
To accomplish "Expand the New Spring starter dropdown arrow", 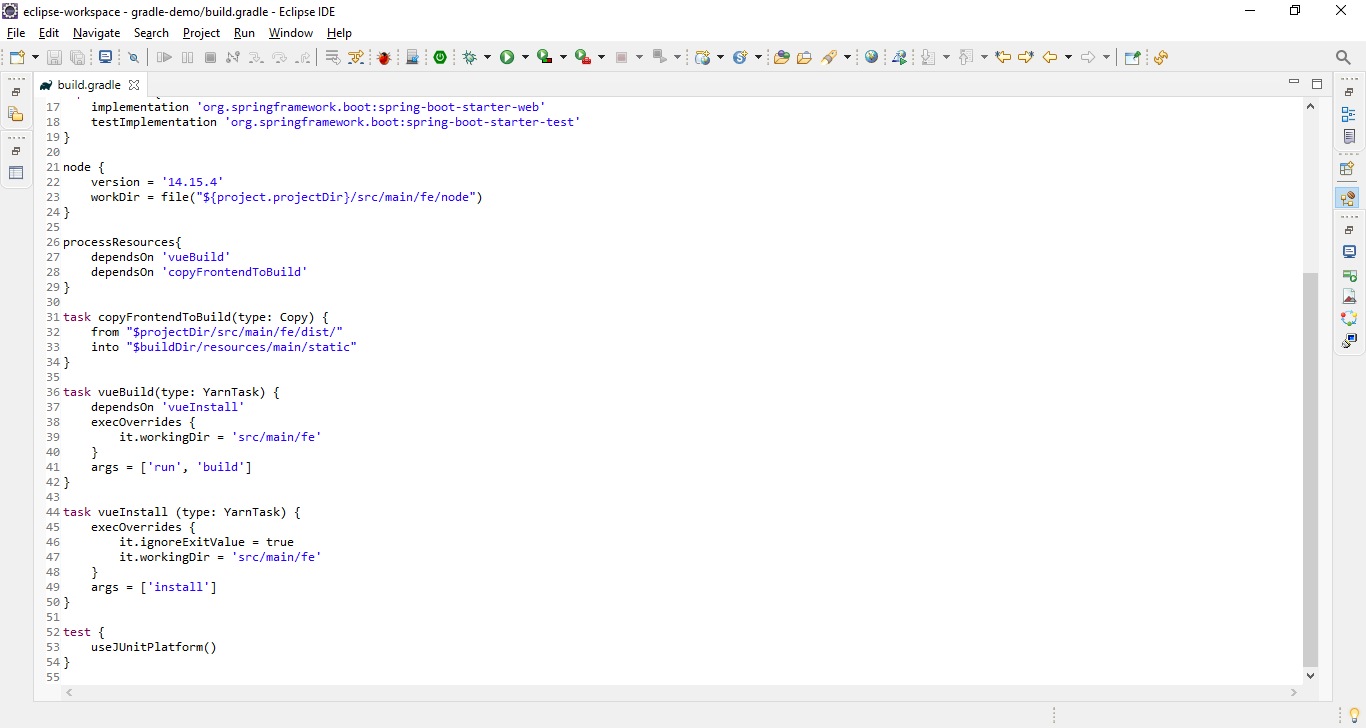I will [x=758, y=57].
